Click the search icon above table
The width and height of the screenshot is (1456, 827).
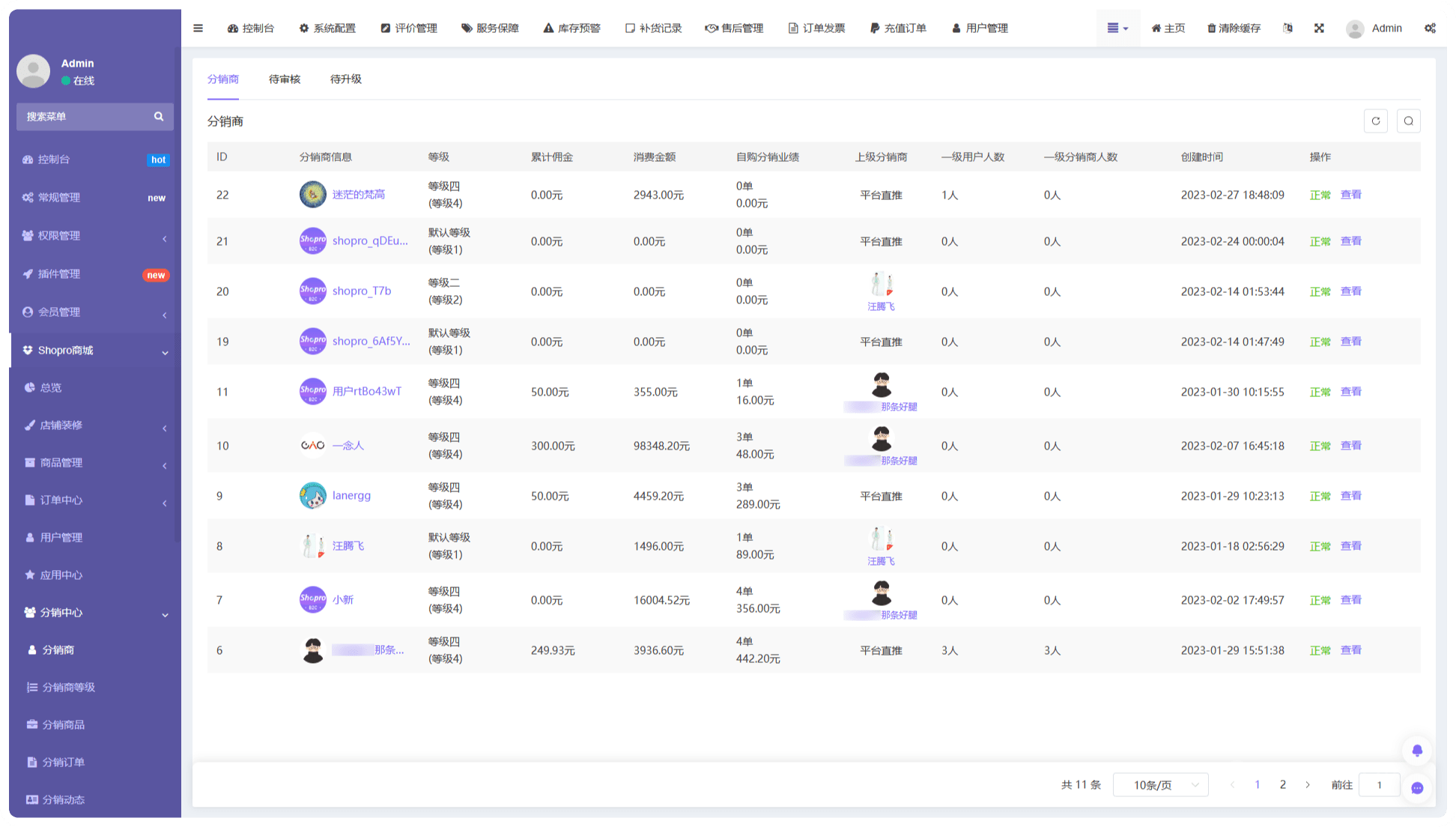coord(1408,121)
